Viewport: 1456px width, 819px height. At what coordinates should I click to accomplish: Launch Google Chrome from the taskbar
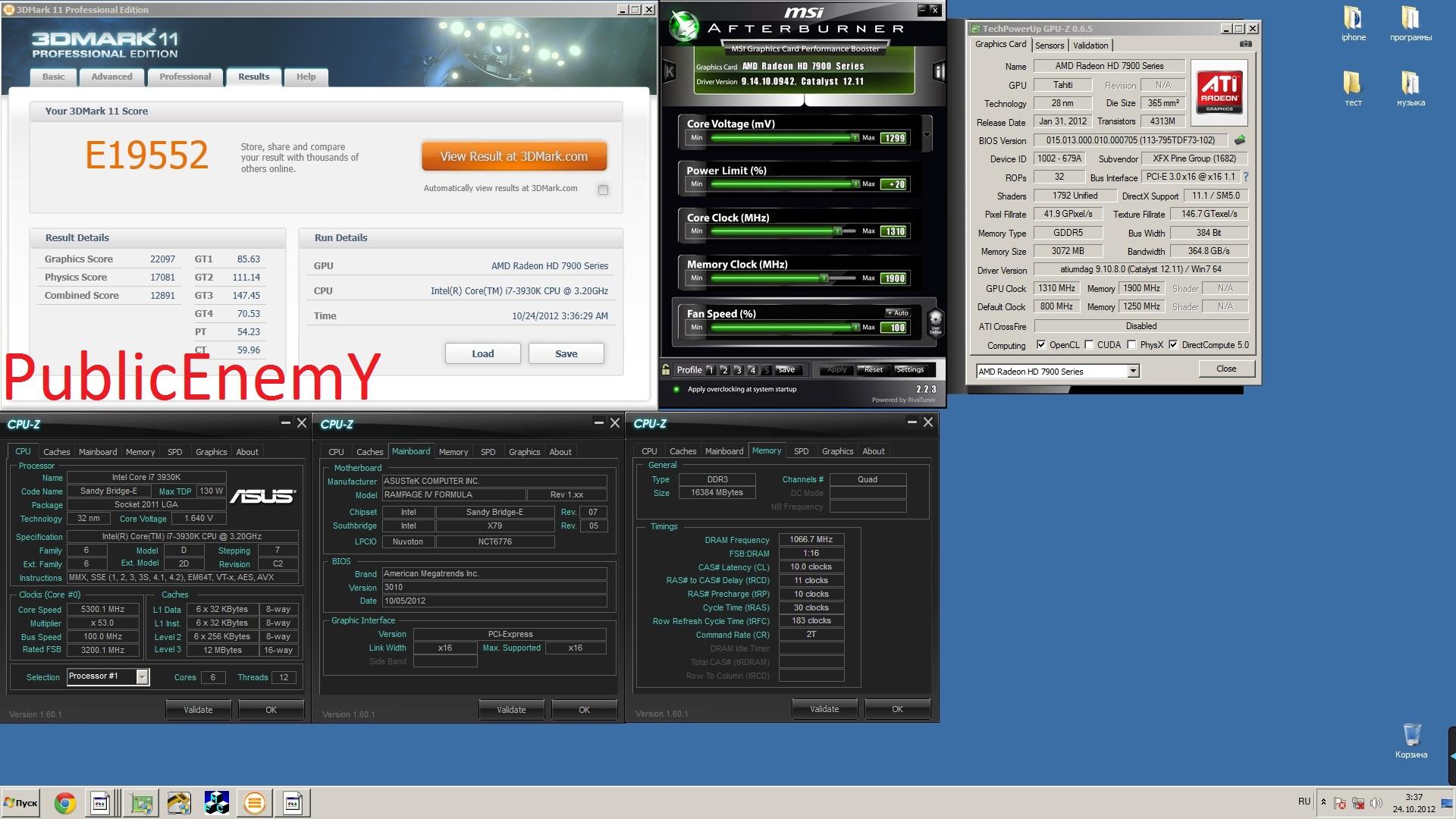click(65, 803)
